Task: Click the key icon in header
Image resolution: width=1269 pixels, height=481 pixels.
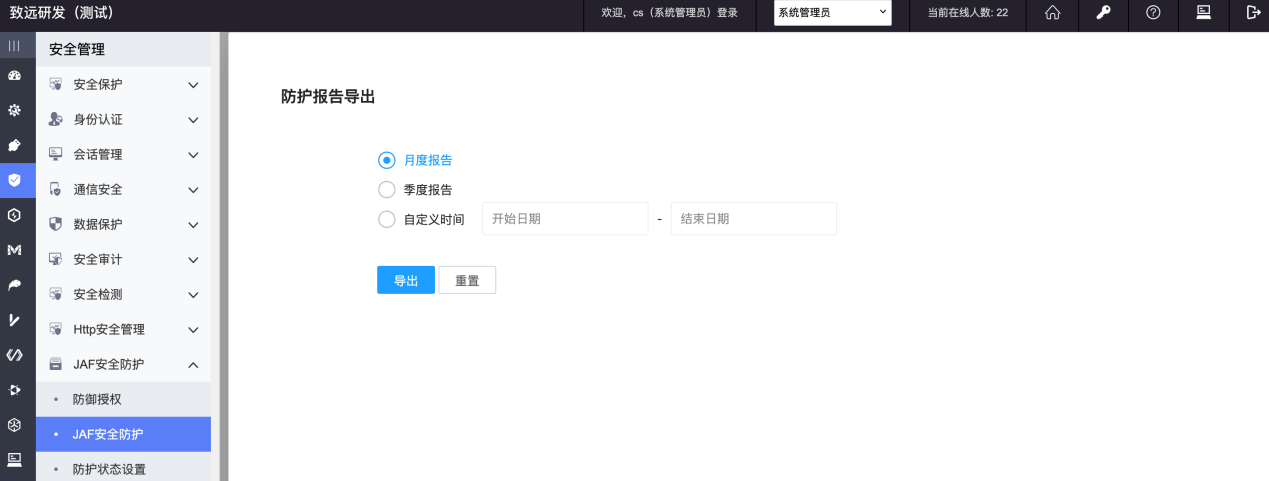Action: (1104, 13)
